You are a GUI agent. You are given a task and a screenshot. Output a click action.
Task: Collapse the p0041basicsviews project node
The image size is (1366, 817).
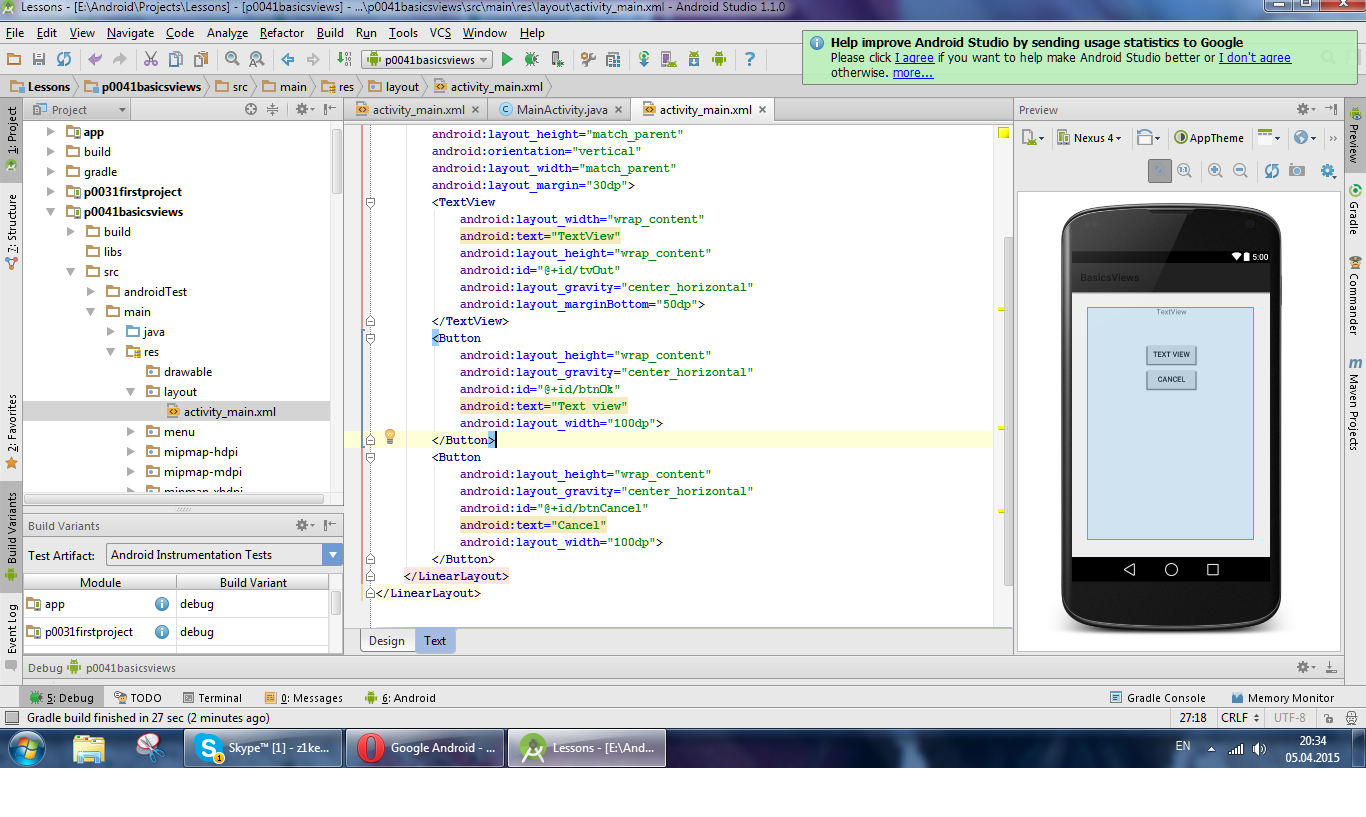tap(51, 212)
